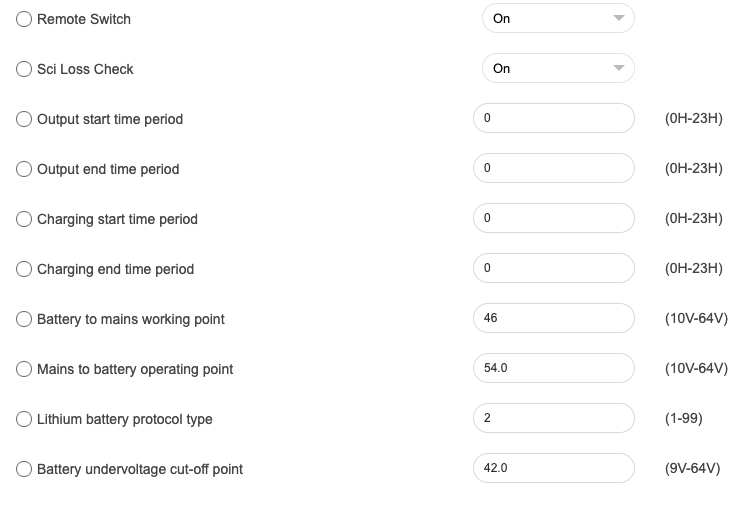This screenshot has height=506, width=751.
Task: Edit the Battery to mains value 46
Action: coord(554,318)
